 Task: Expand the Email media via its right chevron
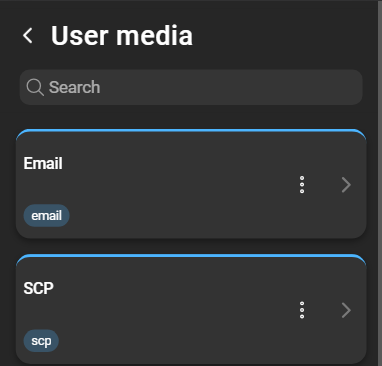tap(346, 185)
